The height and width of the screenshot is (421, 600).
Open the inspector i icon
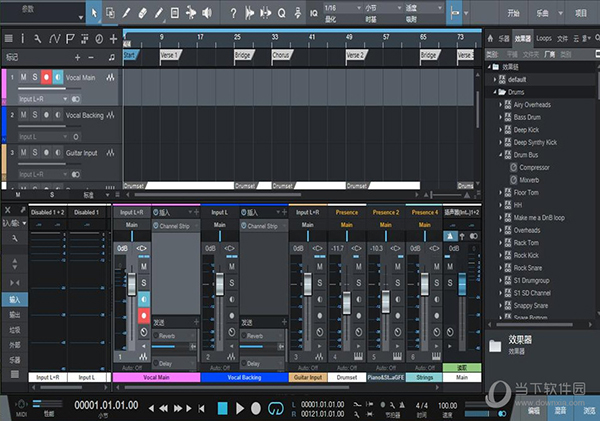(23, 38)
